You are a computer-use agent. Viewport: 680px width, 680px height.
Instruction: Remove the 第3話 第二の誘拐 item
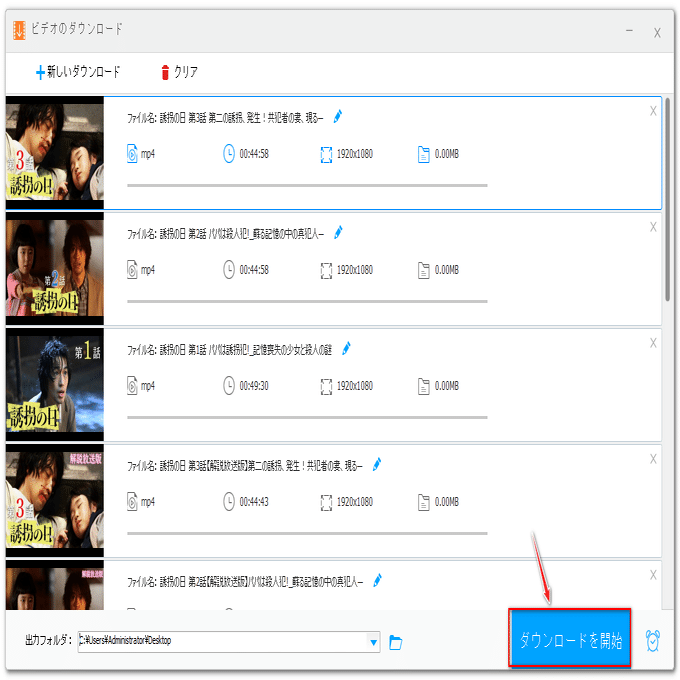click(653, 111)
